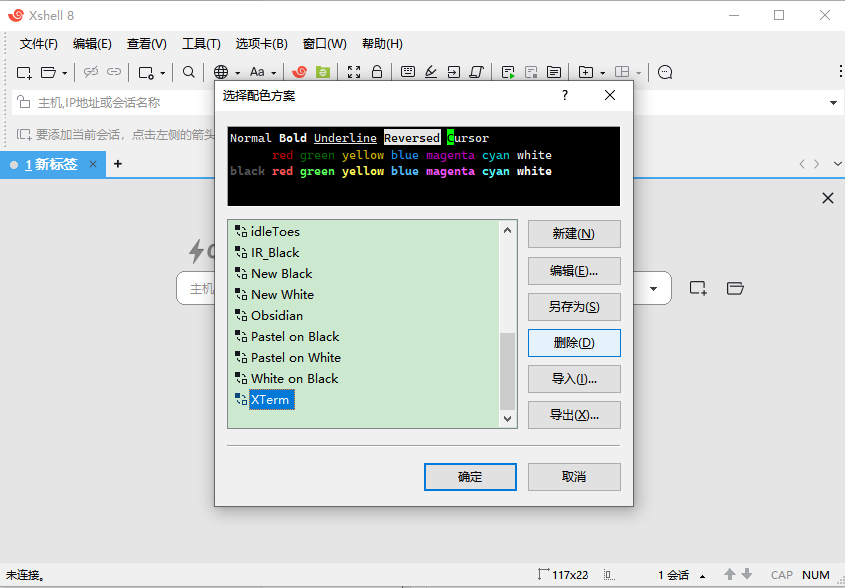Open the 查看(V) menu

coord(147,44)
